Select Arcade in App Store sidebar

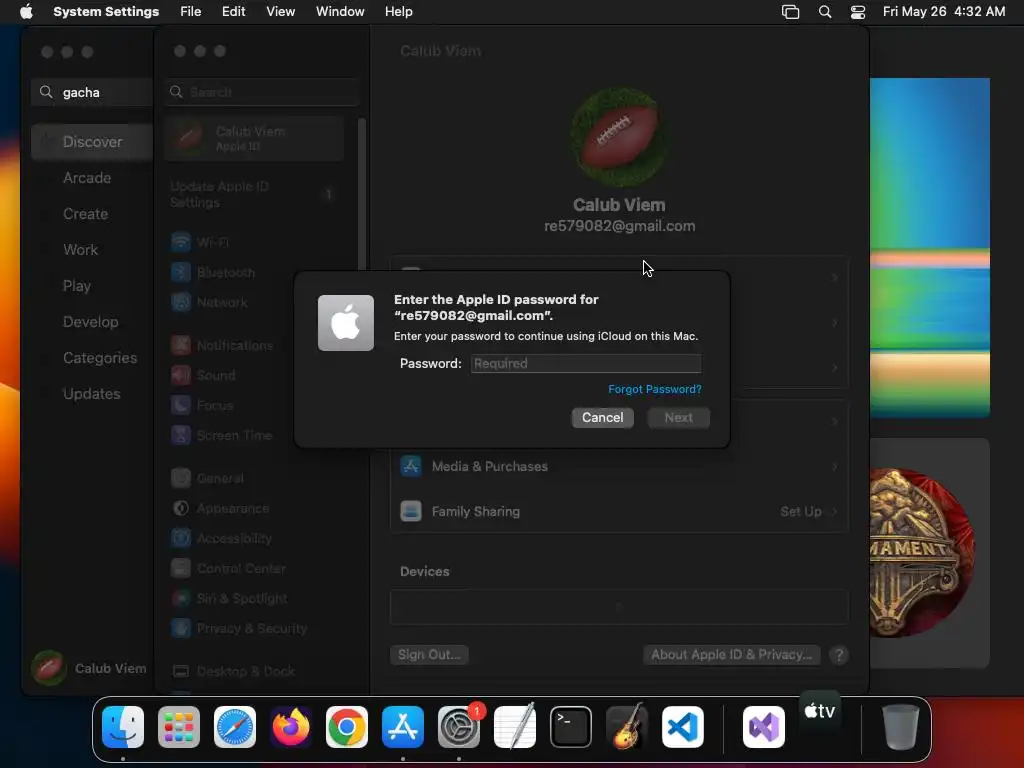coord(87,178)
